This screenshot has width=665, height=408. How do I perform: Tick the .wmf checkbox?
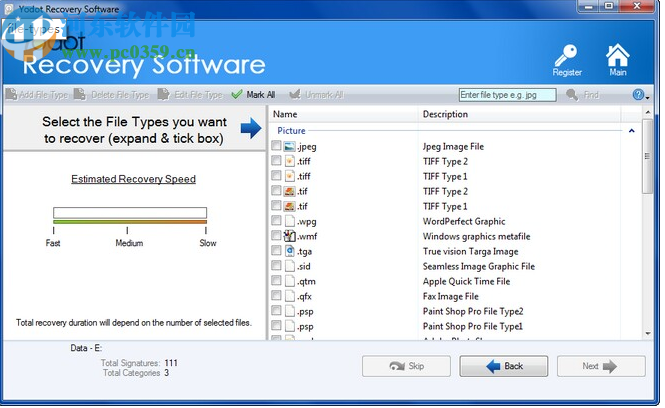[x=276, y=235]
